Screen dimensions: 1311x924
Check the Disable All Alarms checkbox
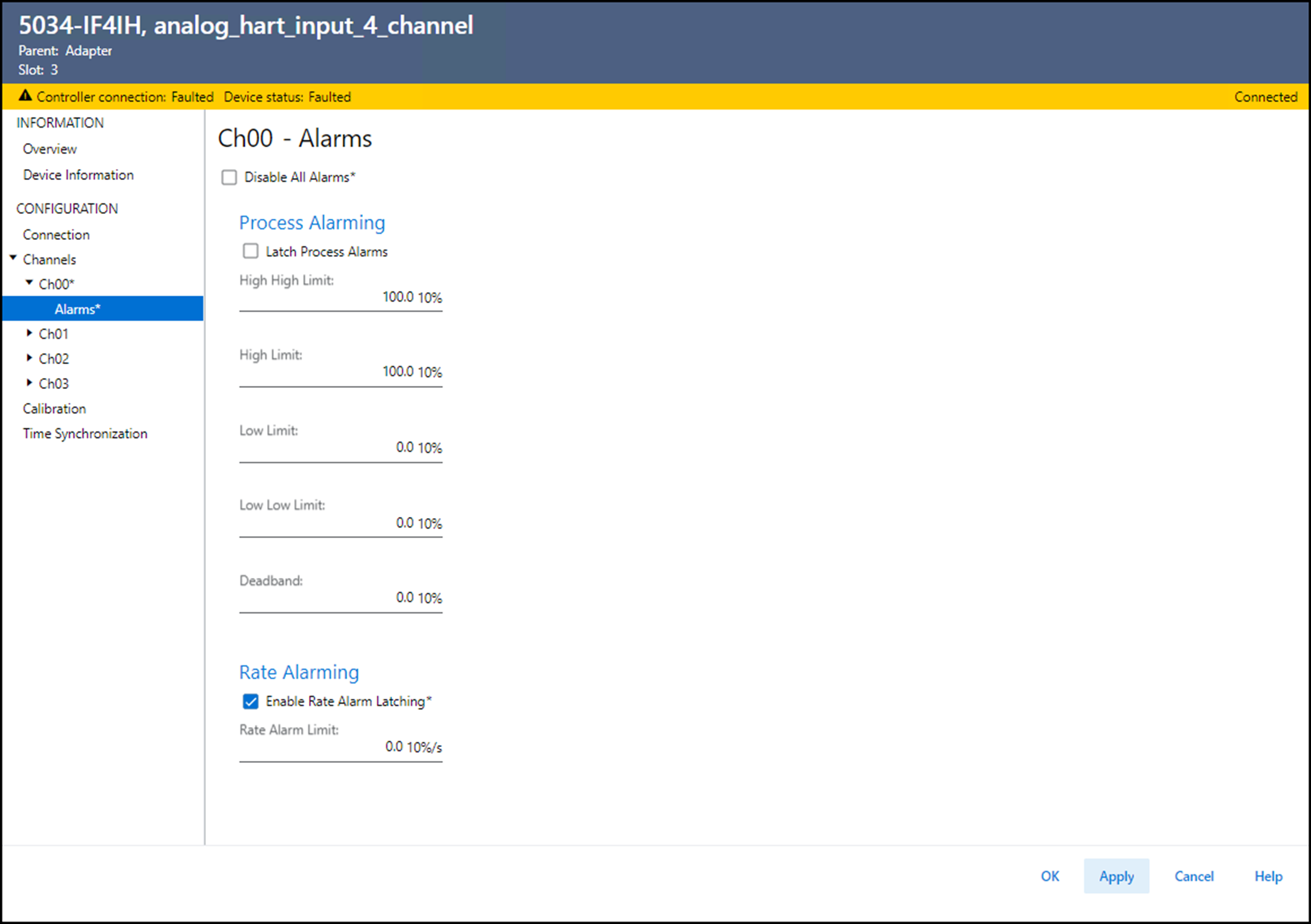tap(229, 178)
